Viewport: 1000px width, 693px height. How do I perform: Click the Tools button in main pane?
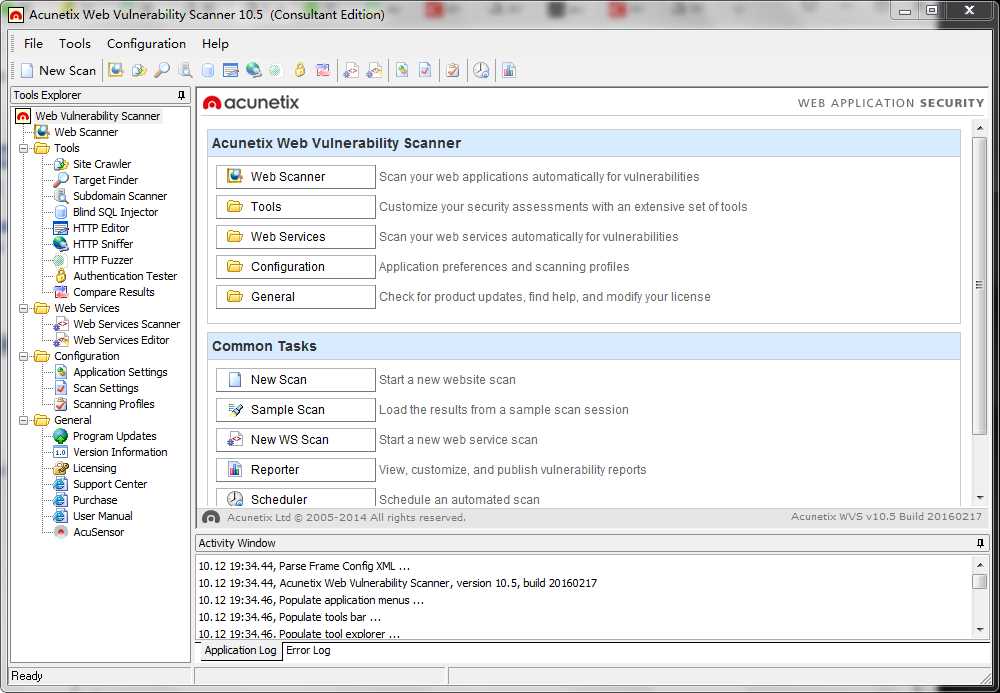pos(295,207)
